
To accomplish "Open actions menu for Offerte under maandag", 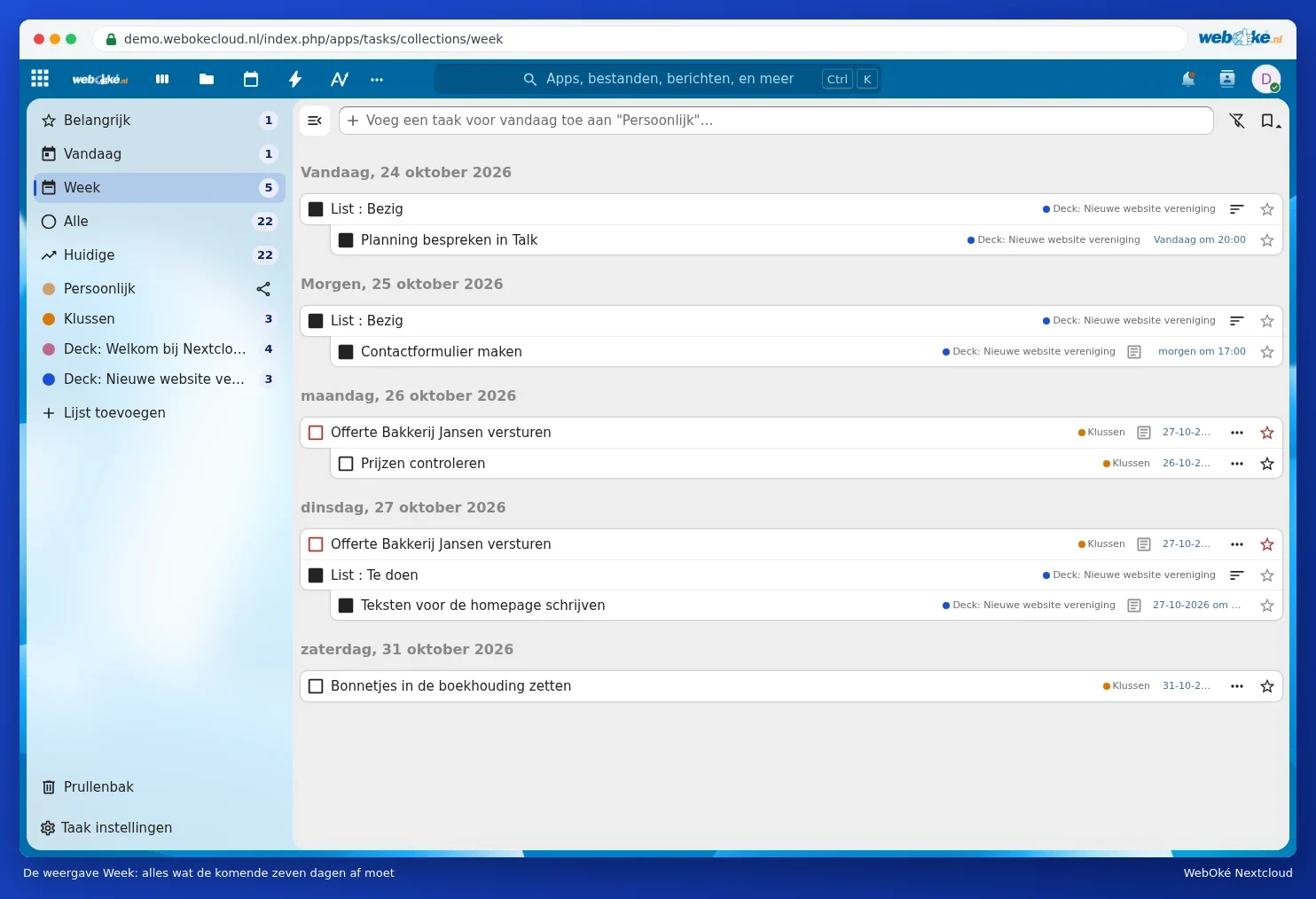I will pyautogui.click(x=1237, y=433).
